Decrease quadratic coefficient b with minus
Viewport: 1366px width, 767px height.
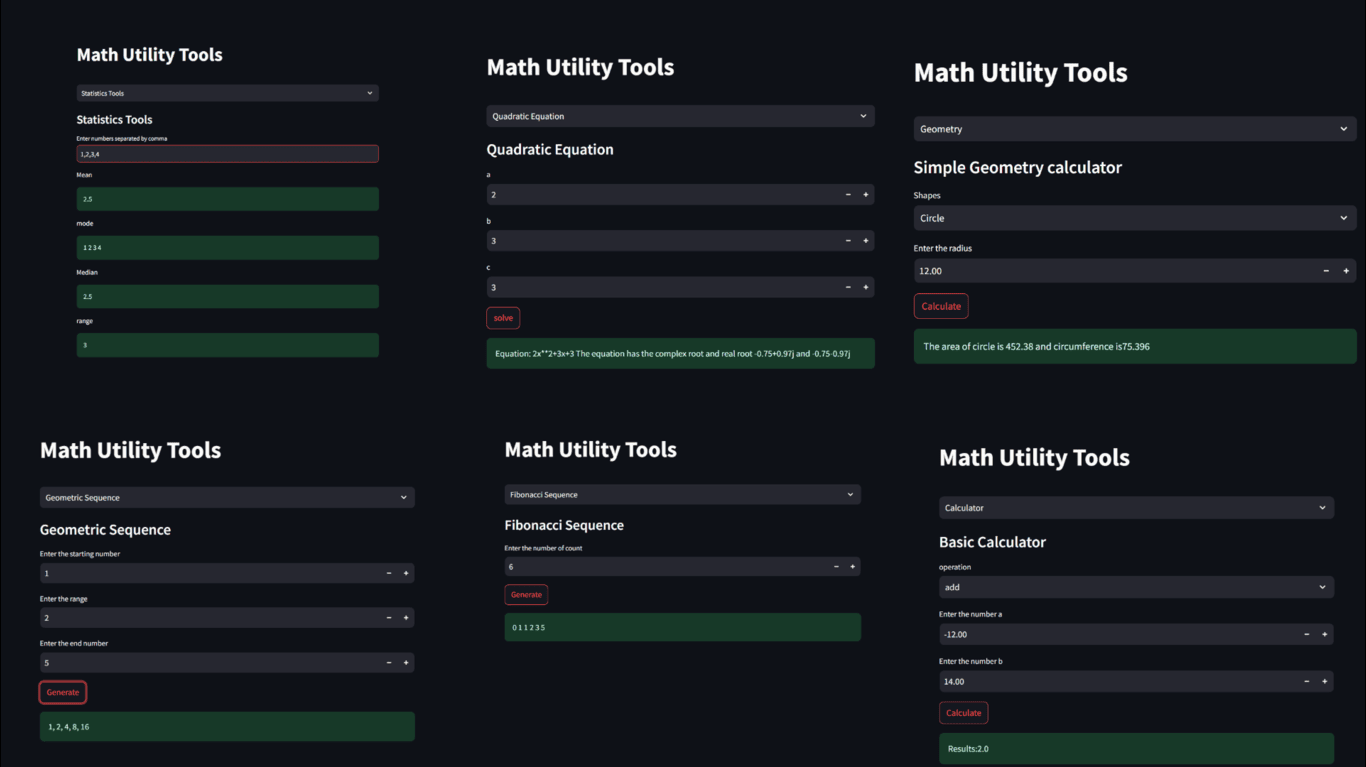pyautogui.click(x=848, y=241)
